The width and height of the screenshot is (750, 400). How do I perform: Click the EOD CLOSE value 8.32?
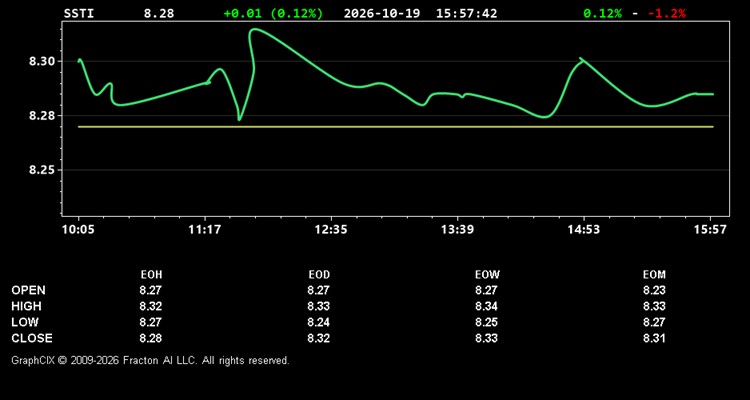[x=319, y=338]
